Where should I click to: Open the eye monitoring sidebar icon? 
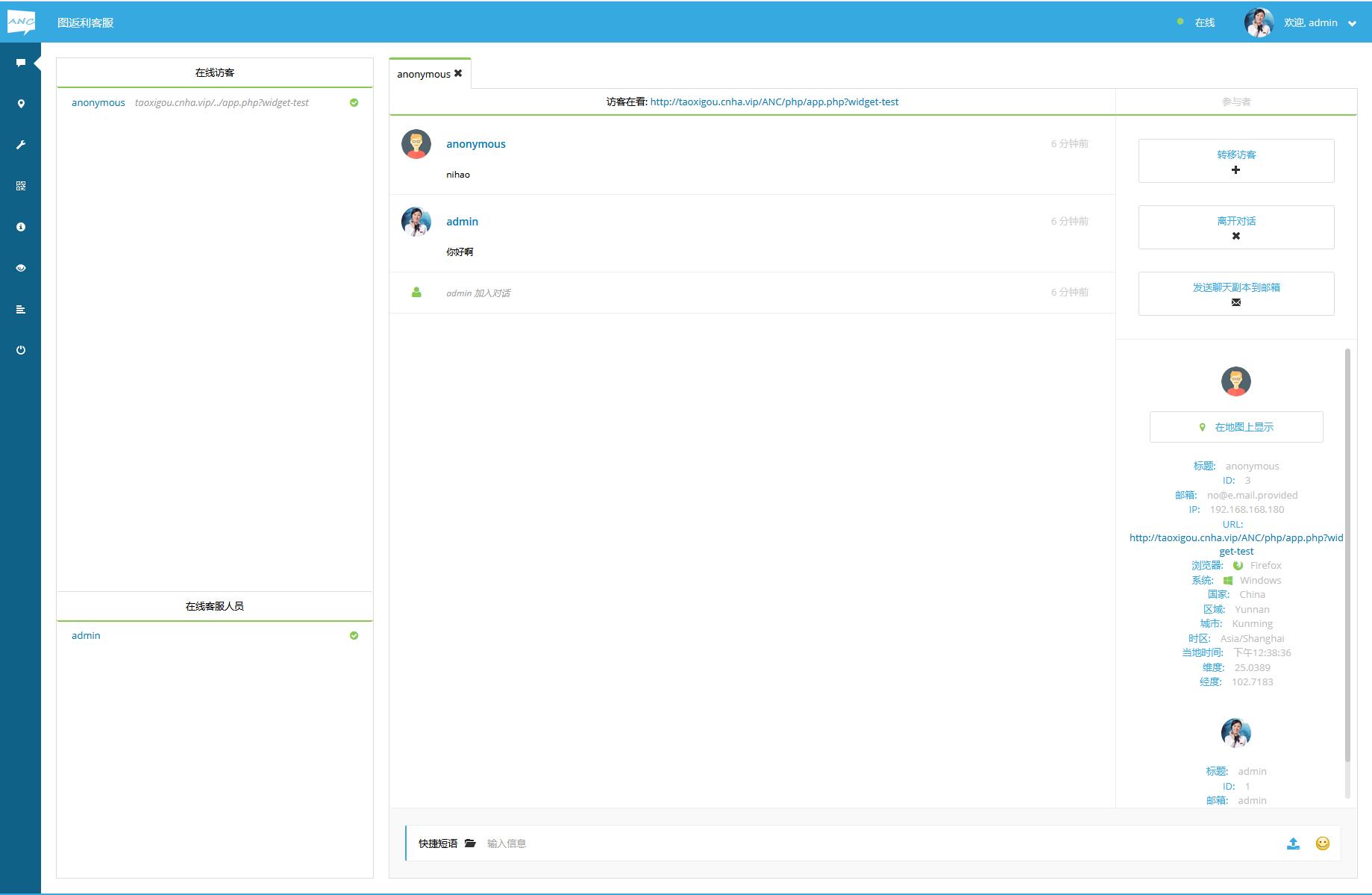point(21,268)
